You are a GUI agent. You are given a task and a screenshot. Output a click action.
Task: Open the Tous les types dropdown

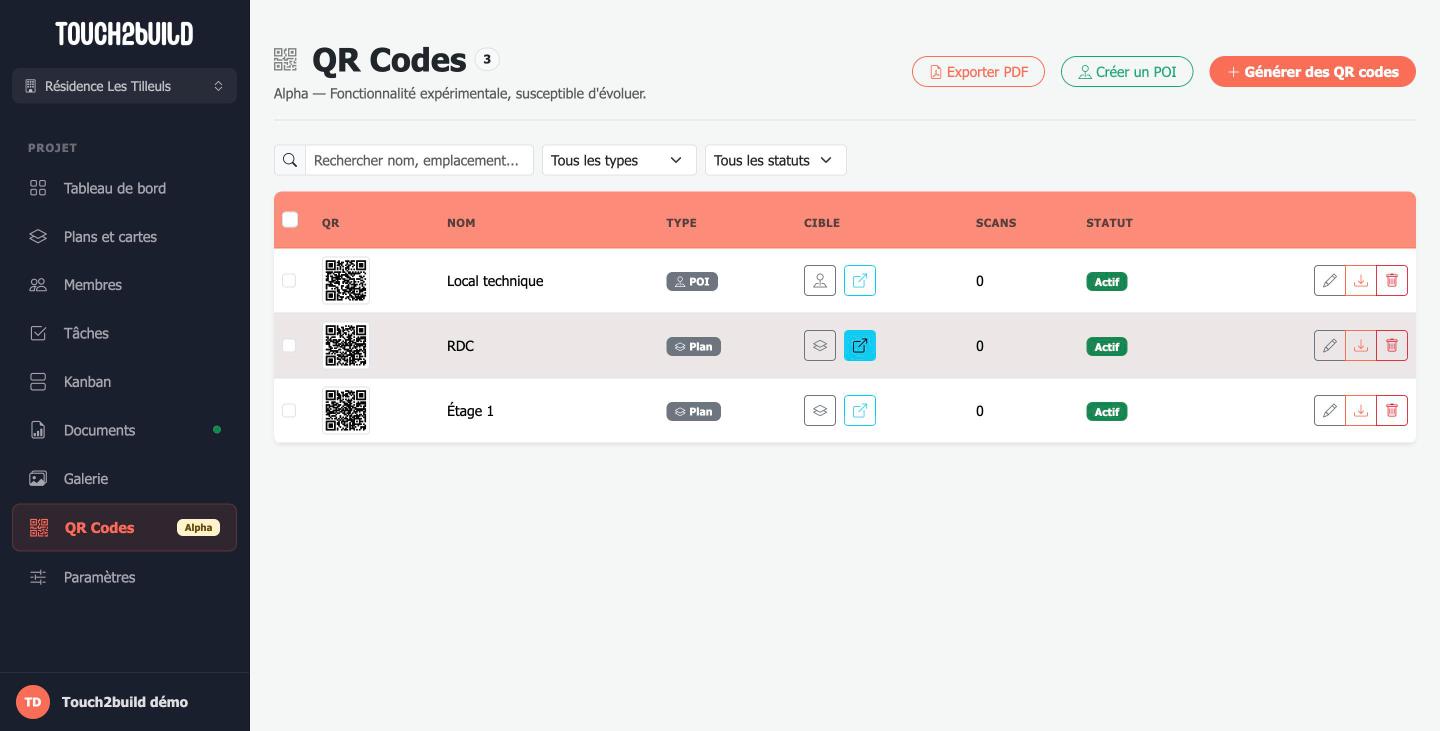[619, 160]
